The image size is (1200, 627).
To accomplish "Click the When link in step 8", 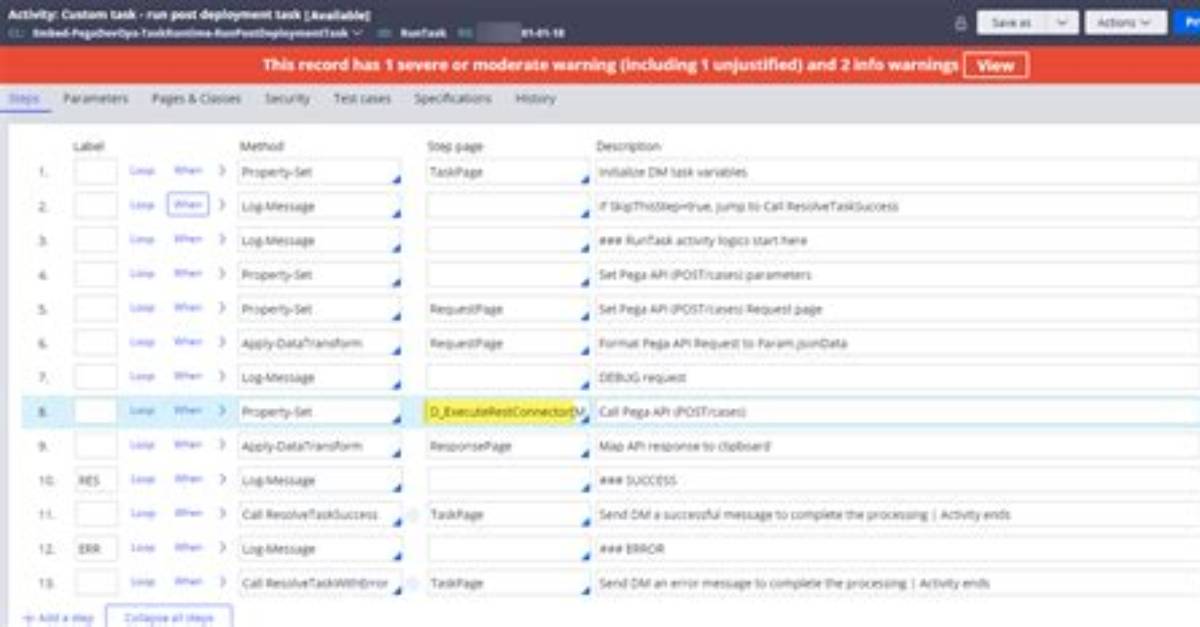I will tap(188, 411).
